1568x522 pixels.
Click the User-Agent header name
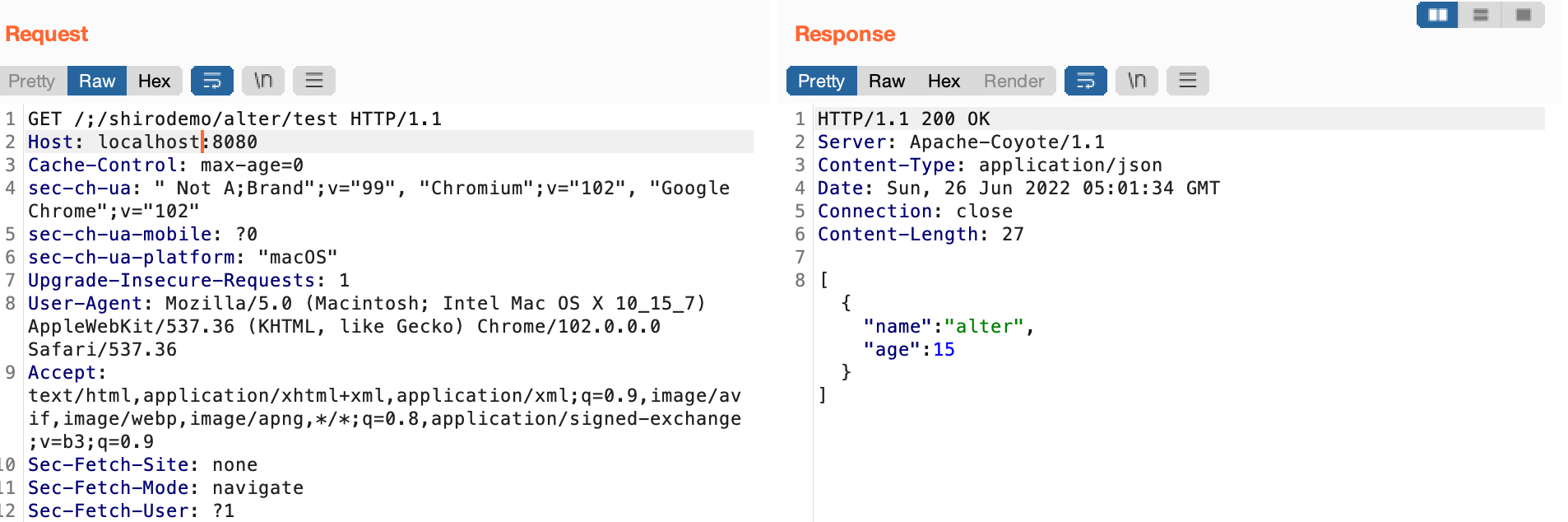point(86,303)
